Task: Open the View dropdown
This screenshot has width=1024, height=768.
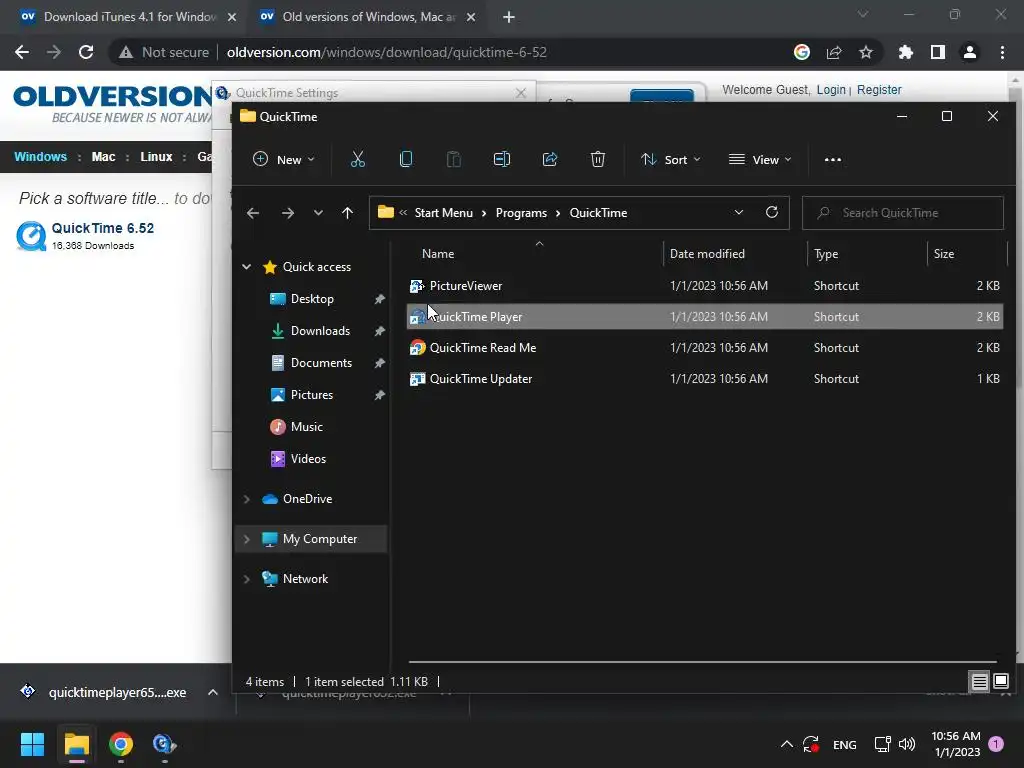Action: pyautogui.click(x=760, y=159)
